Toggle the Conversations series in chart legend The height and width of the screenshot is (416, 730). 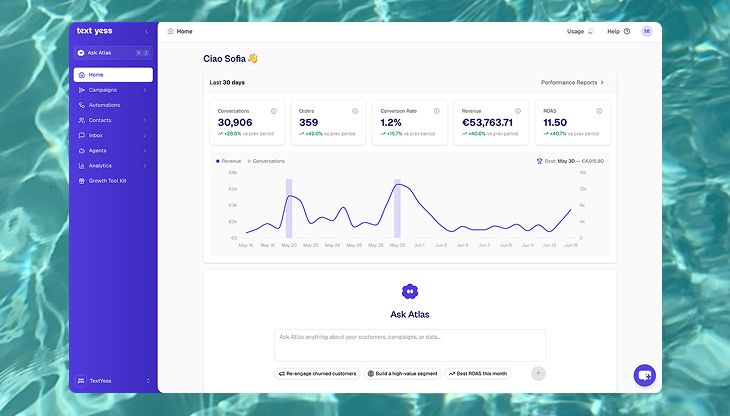[266, 161]
